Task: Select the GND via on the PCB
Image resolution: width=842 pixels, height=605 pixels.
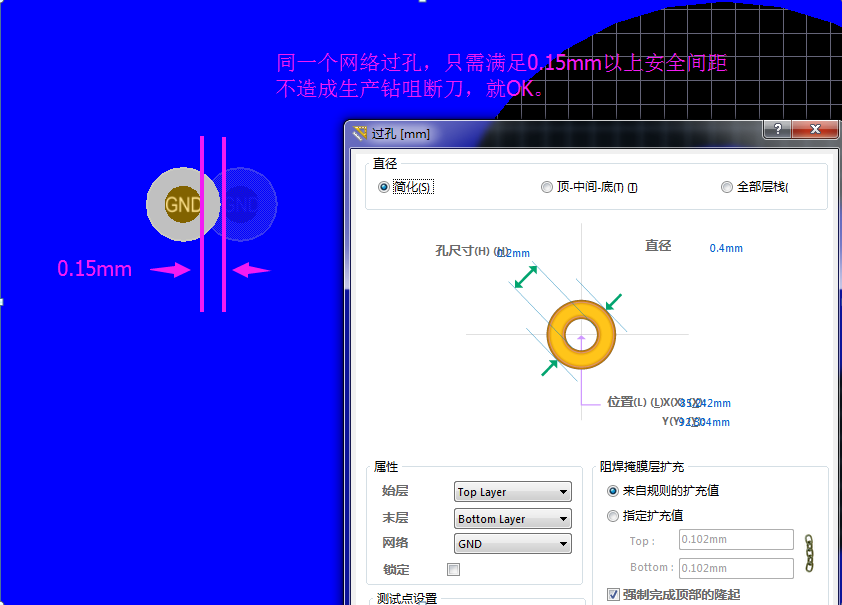Action: (182, 204)
